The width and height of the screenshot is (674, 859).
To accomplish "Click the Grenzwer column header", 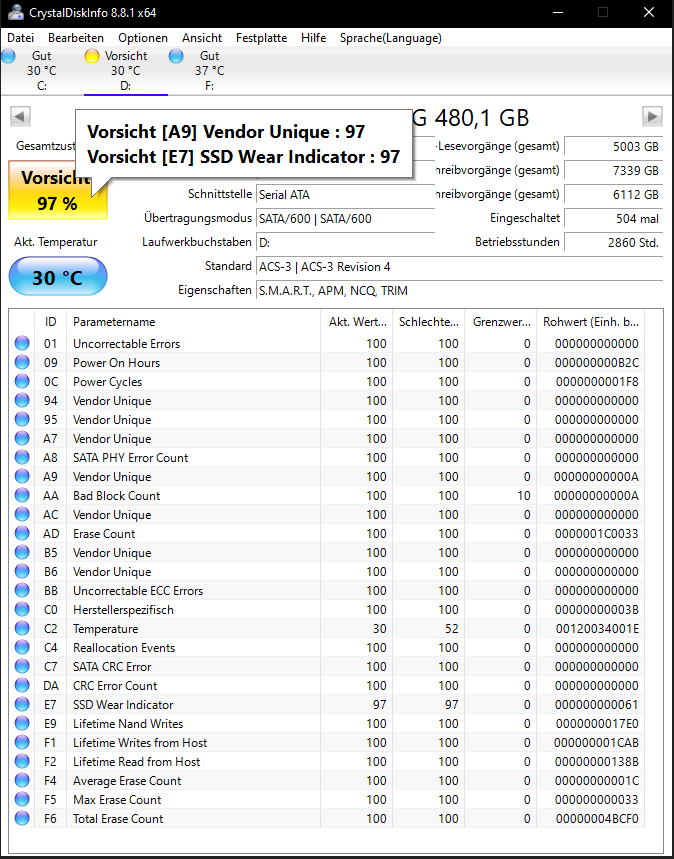I will tap(501, 322).
